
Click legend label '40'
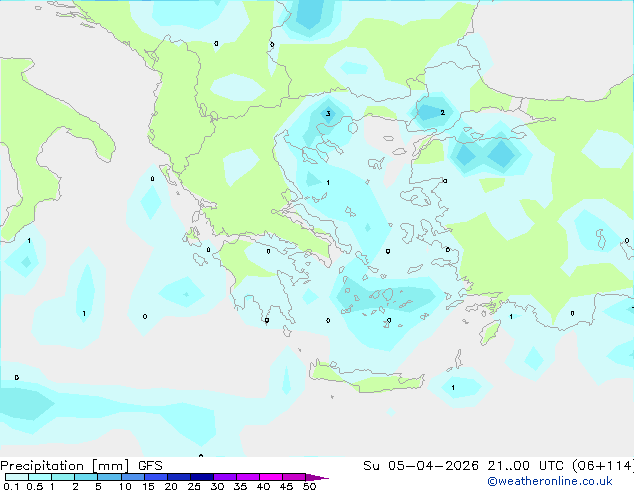263,486
